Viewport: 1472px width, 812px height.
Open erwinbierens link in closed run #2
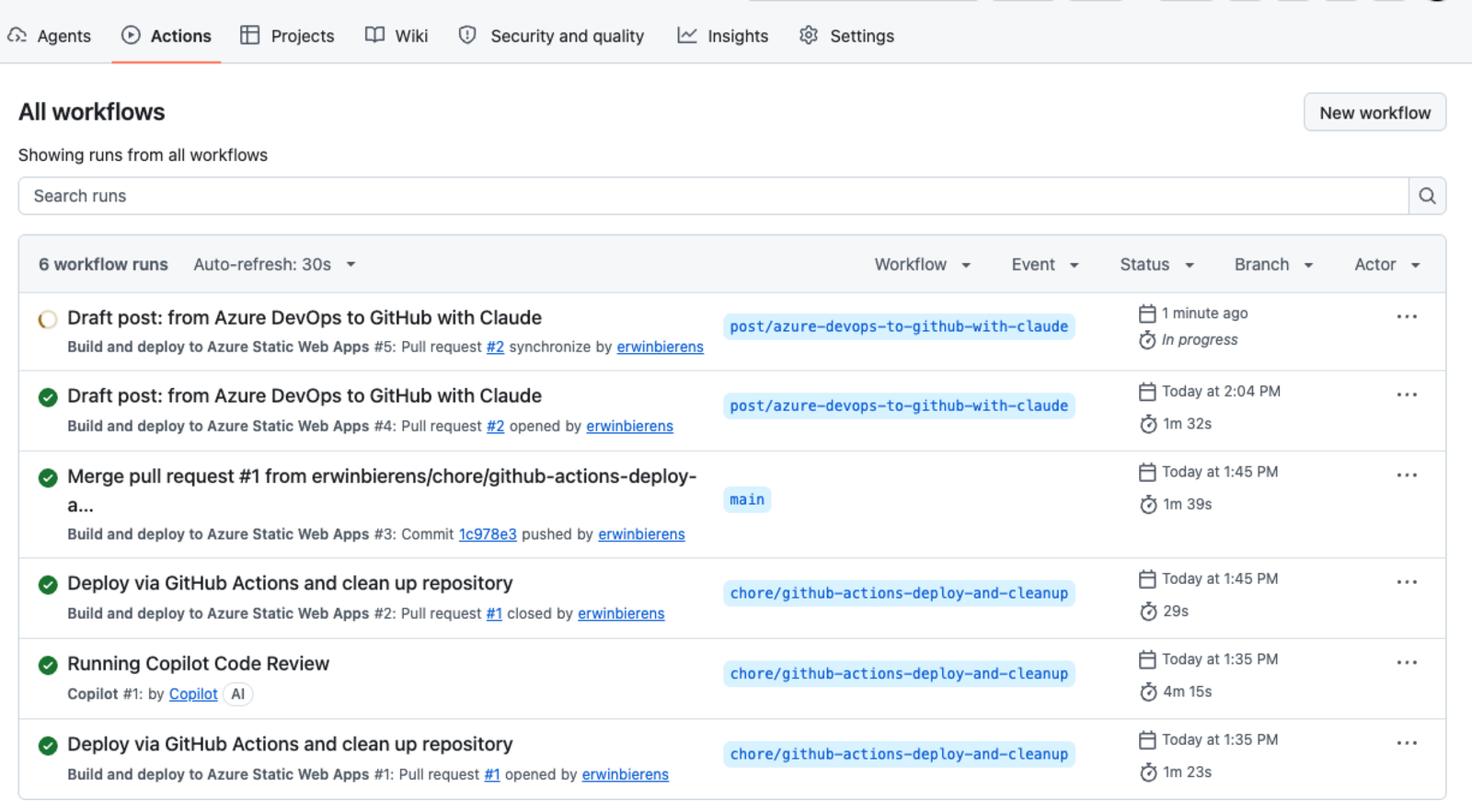coord(621,613)
